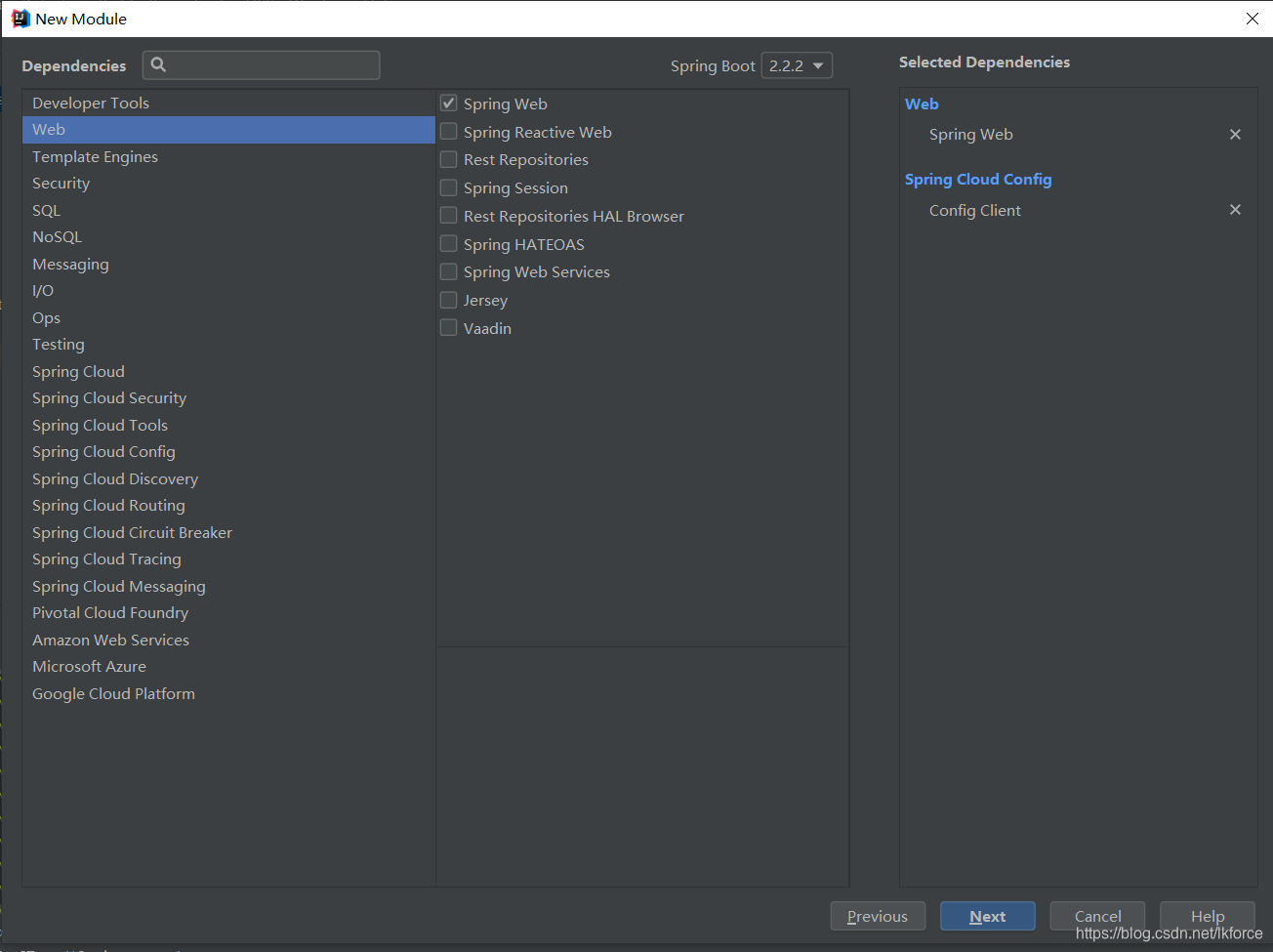Viewport: 1273px width, 952px height.
Task: Open Spring Cloud Routing category
Action: pos(228,506)
